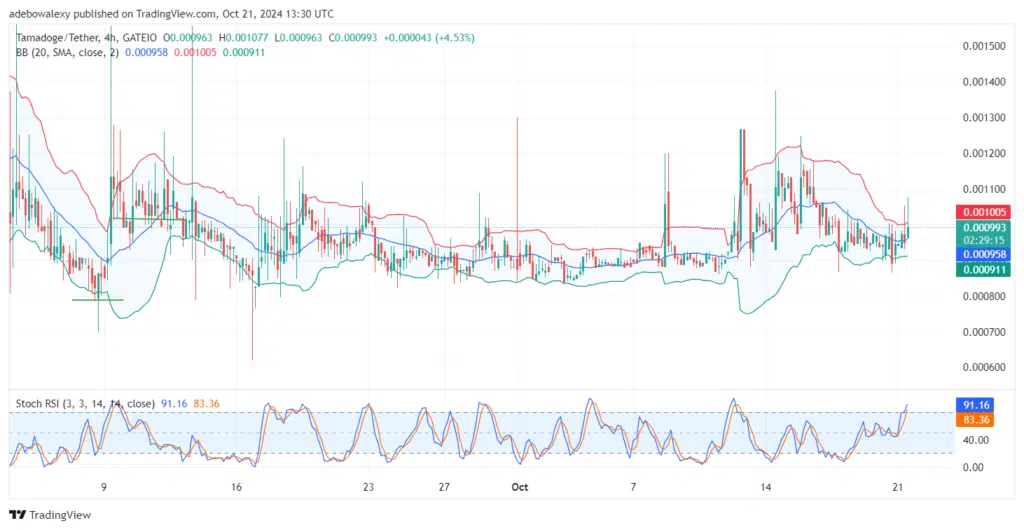Click the 0.000700 price scale label
The width and height of the screenshot is (1024, 530).
pos(983,332)
